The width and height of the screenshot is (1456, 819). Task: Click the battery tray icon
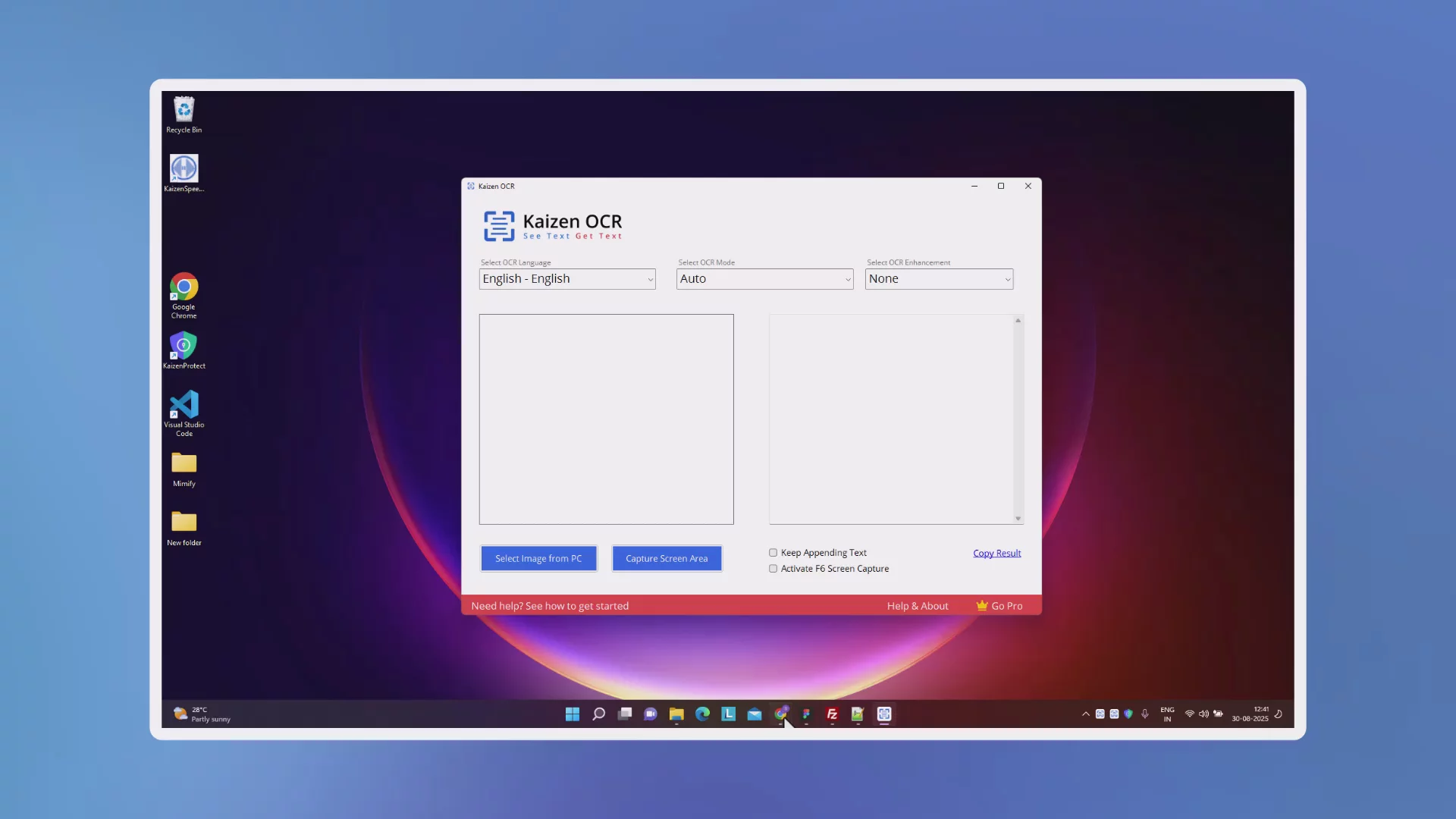pos(1218,714)
